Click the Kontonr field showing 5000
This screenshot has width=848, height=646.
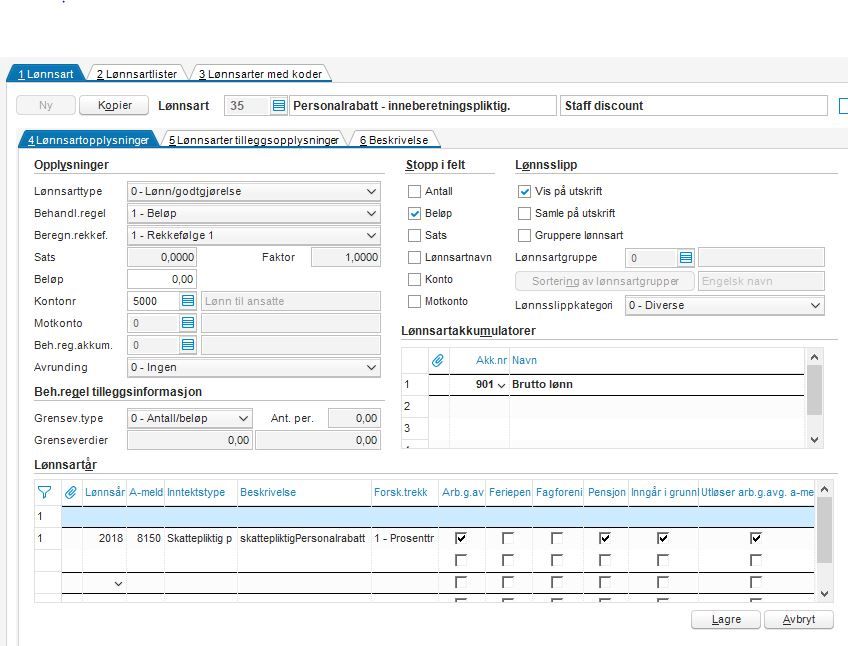[154, 301]
